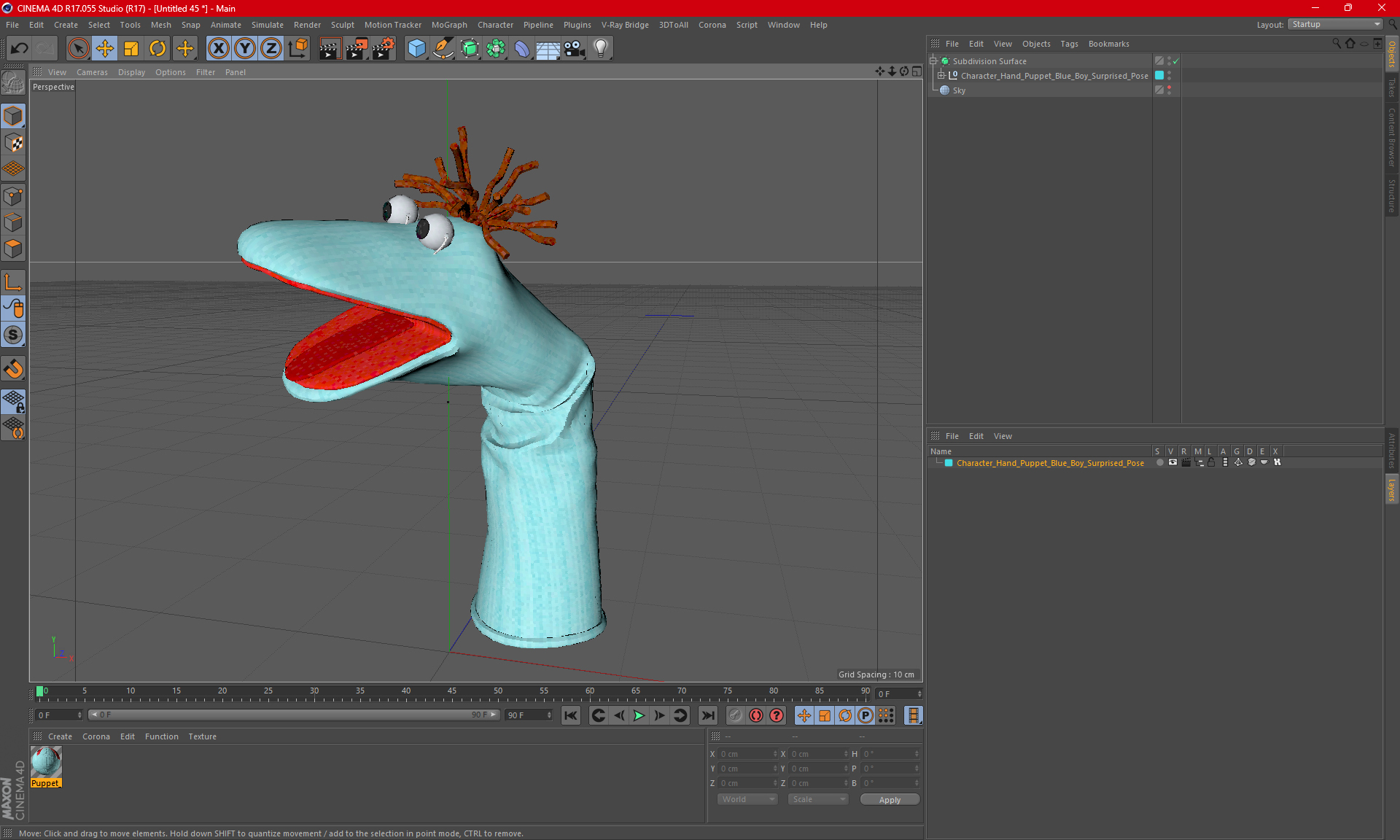The image size is (1400, 840).
Task: Toggle Z axis lock
Action: click(x=271, y=49)
